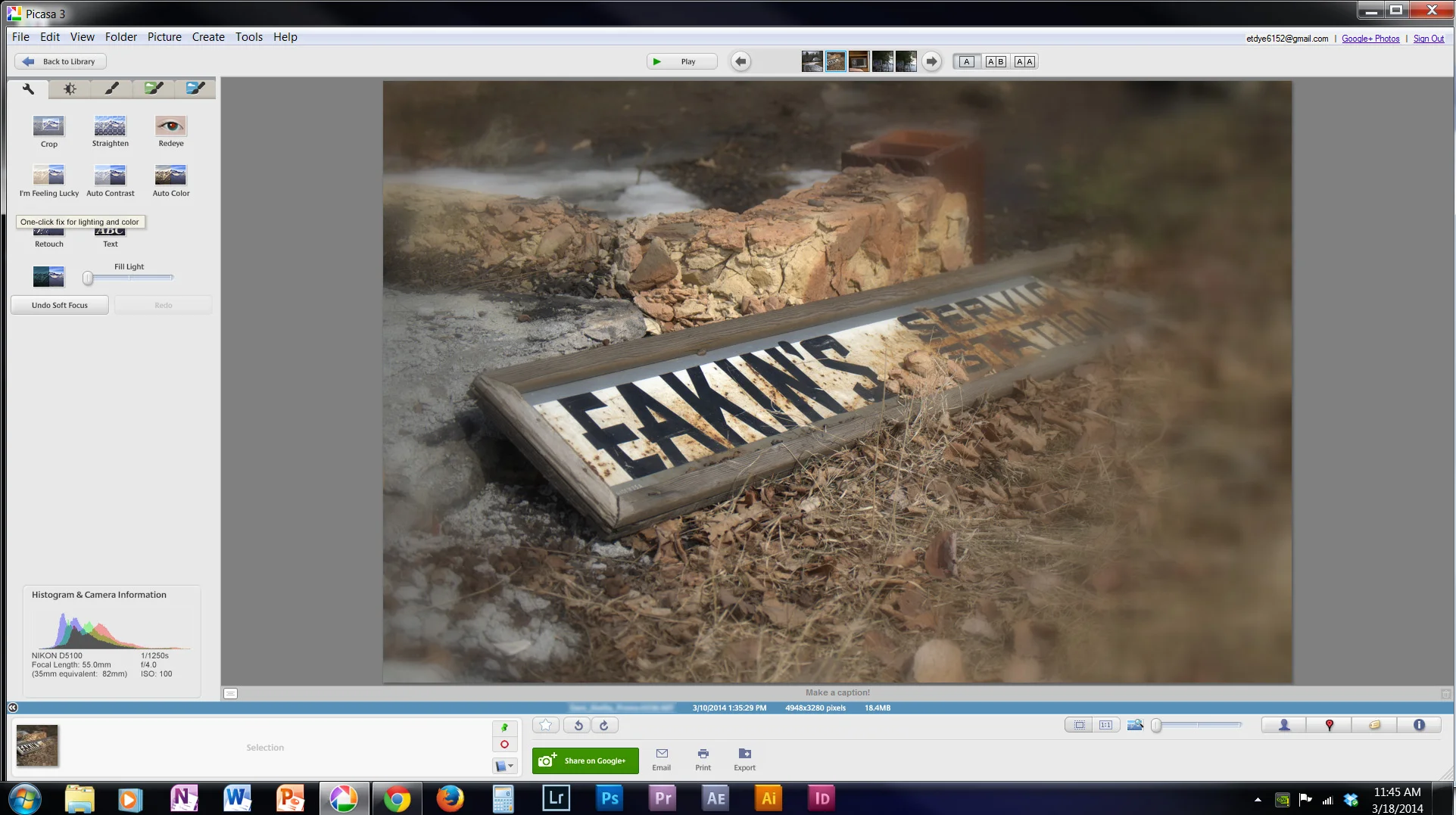Open Google+ Photos link
Viewport: 1456px width, 815px height.
1370,39
